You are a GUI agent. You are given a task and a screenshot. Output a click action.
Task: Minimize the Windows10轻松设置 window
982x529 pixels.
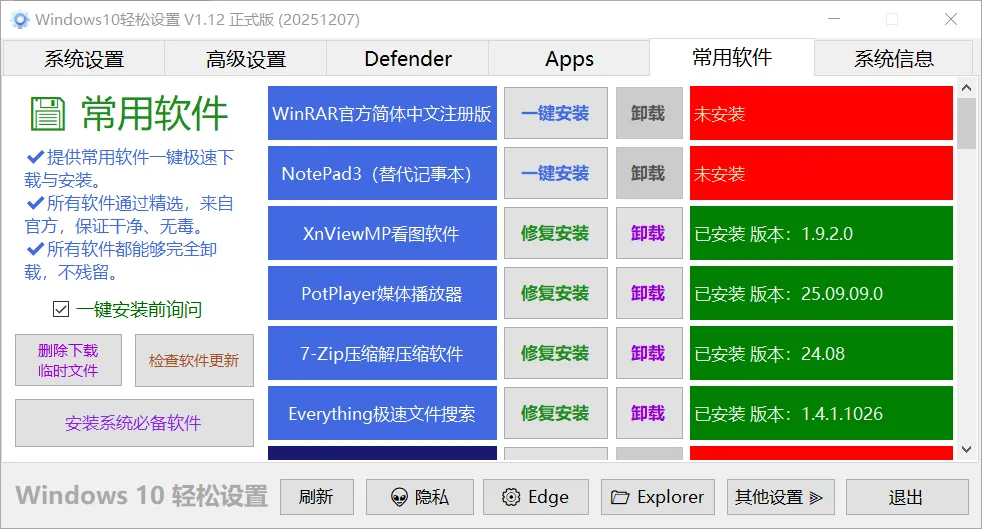(834, 19)
